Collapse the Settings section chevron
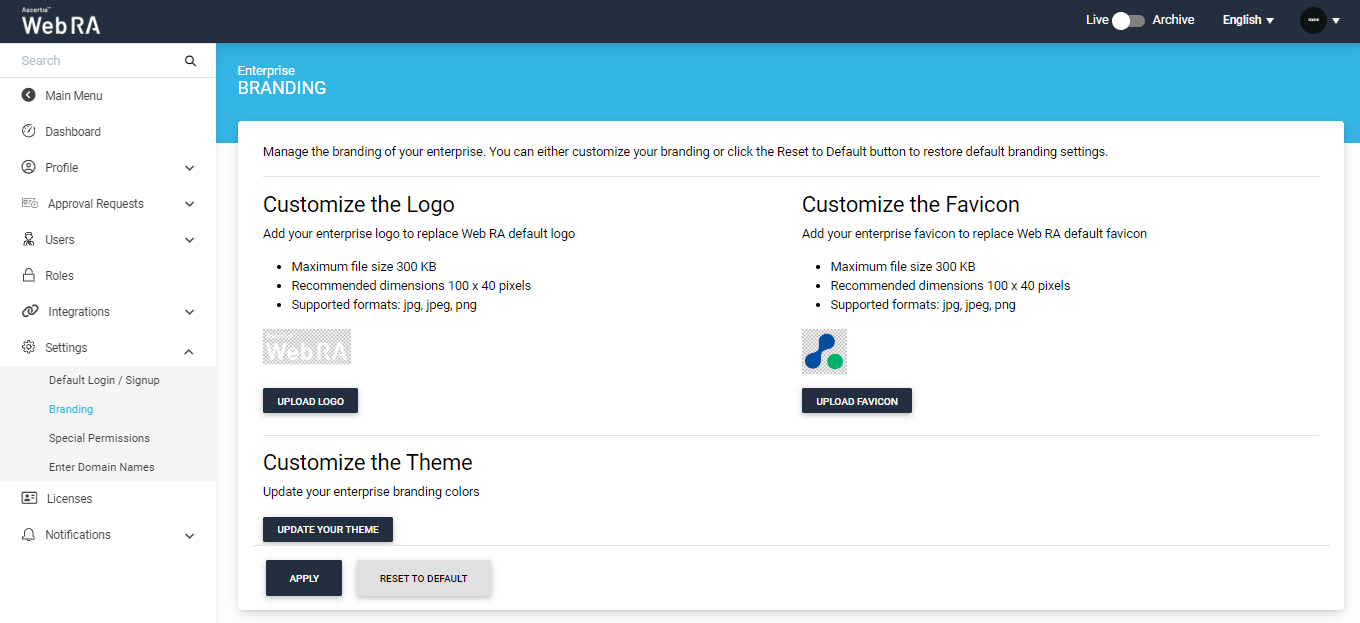 point(190,350)
